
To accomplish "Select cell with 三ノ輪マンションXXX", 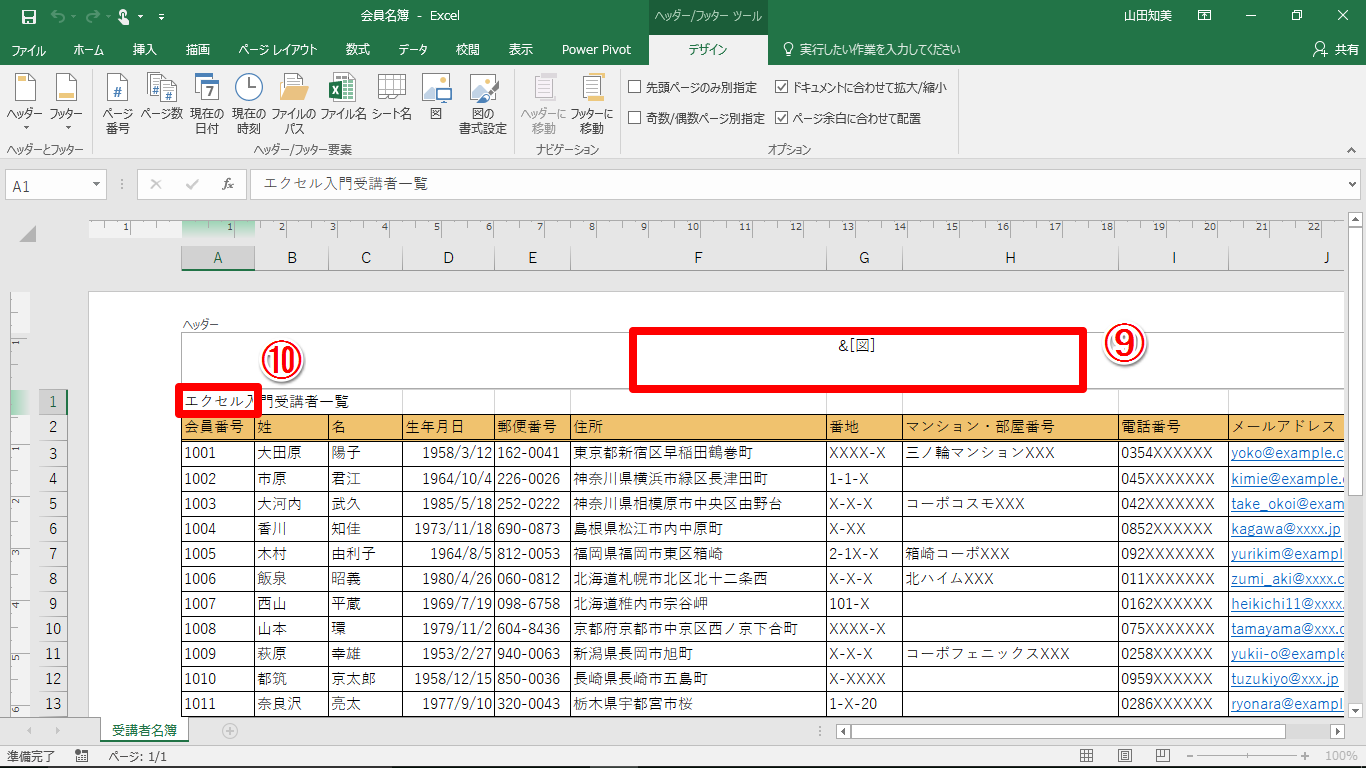I will 1010,453.
